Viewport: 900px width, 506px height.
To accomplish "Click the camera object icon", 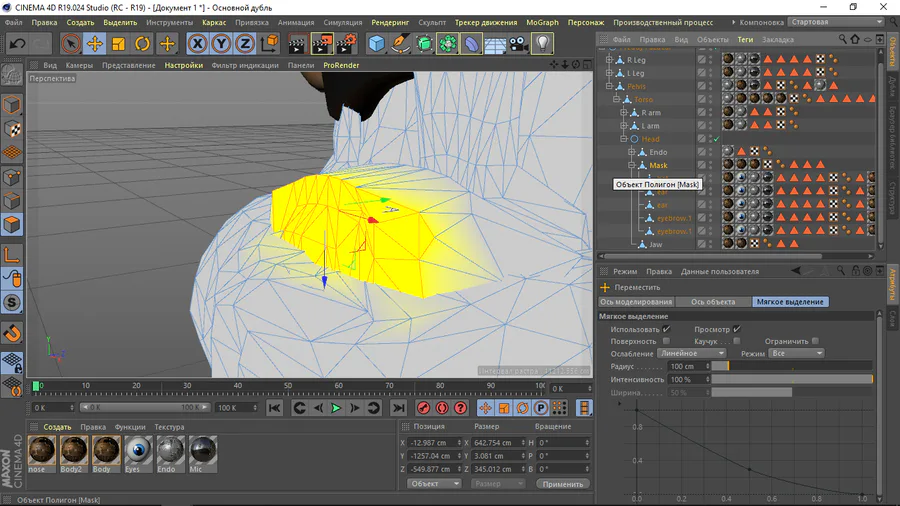I will pyautogui.click(x=518, y=44).
